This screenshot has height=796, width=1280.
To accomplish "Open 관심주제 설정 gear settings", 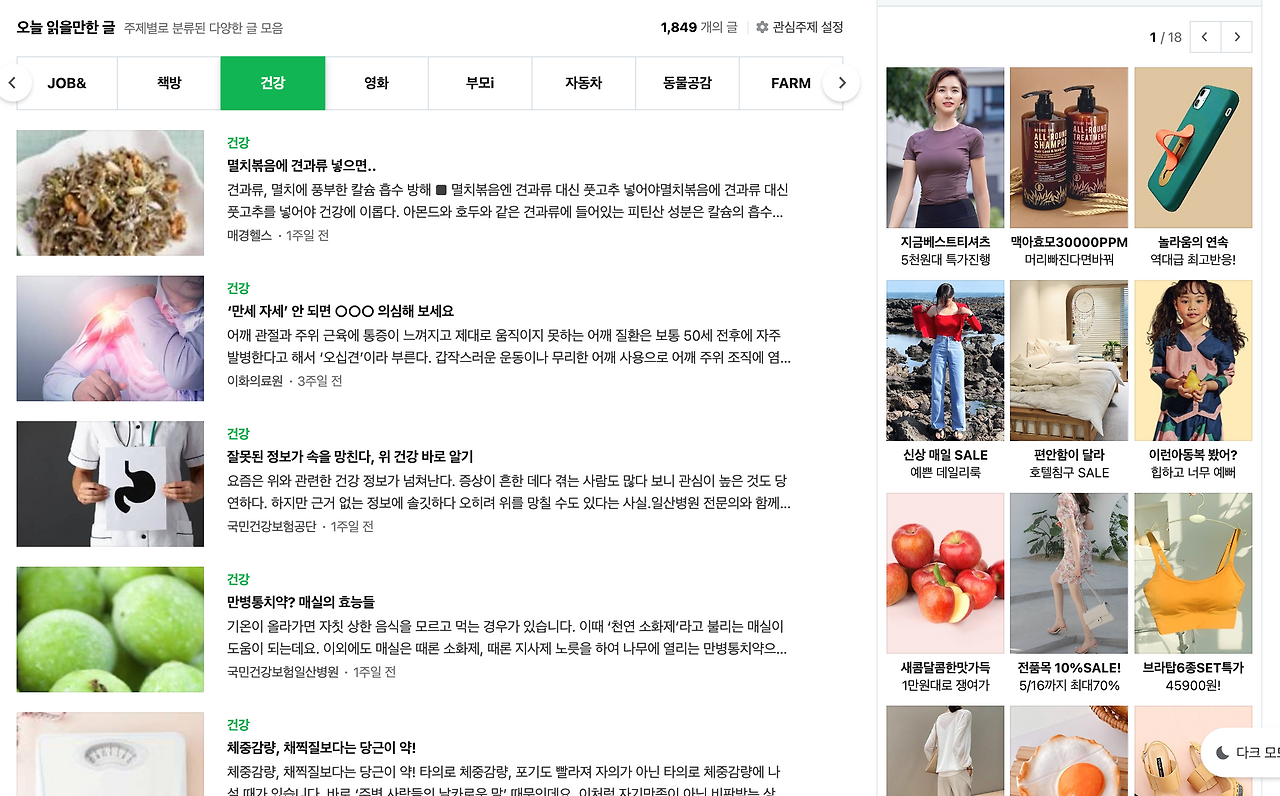I will [x=800, y=27].
